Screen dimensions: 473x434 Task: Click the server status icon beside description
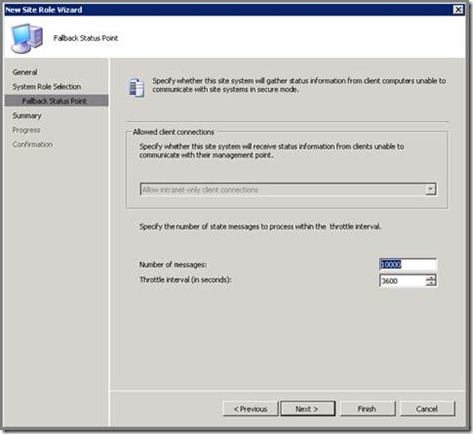coord(137,88)
